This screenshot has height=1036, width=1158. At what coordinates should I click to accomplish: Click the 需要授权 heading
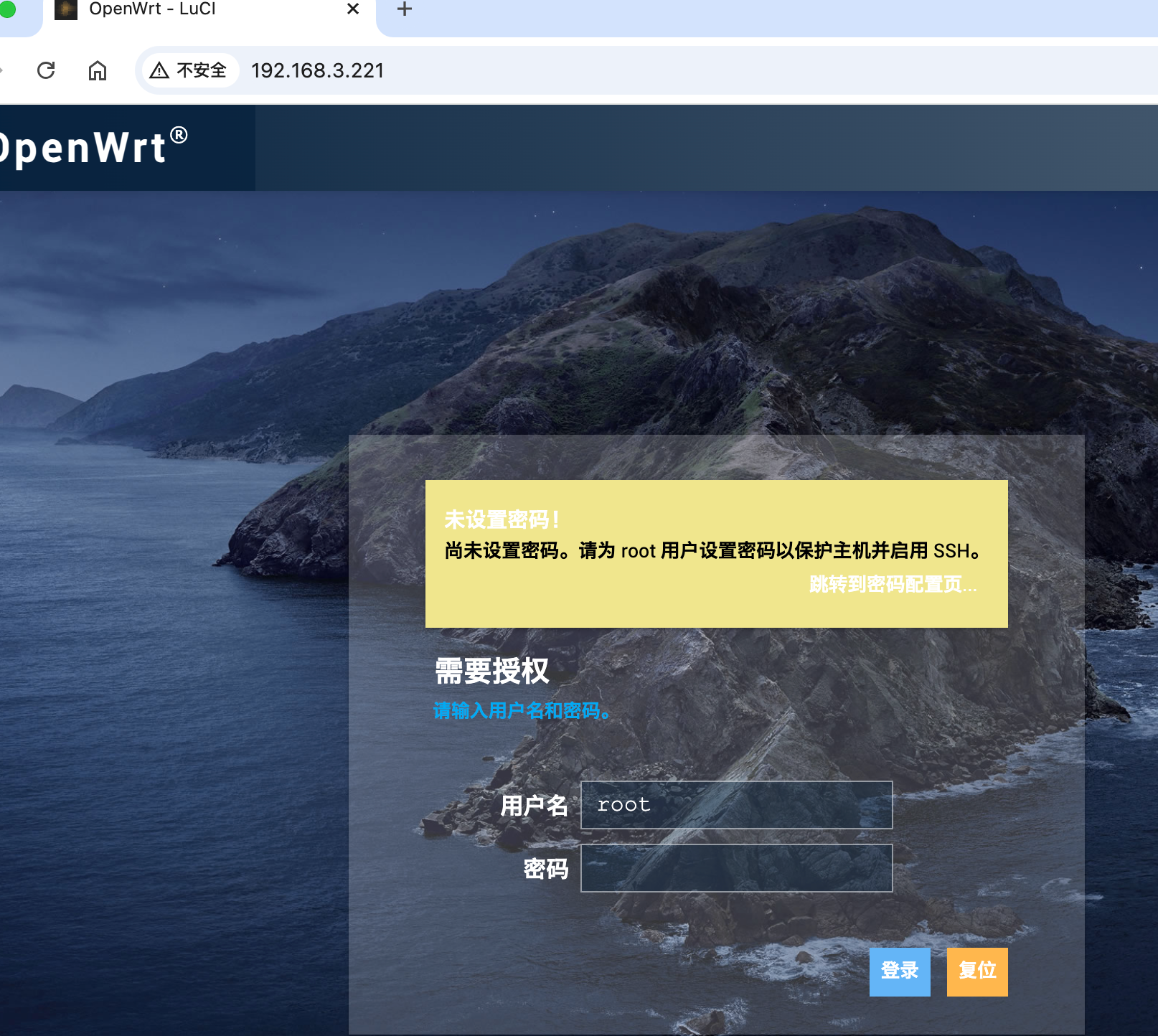[492, 672]
